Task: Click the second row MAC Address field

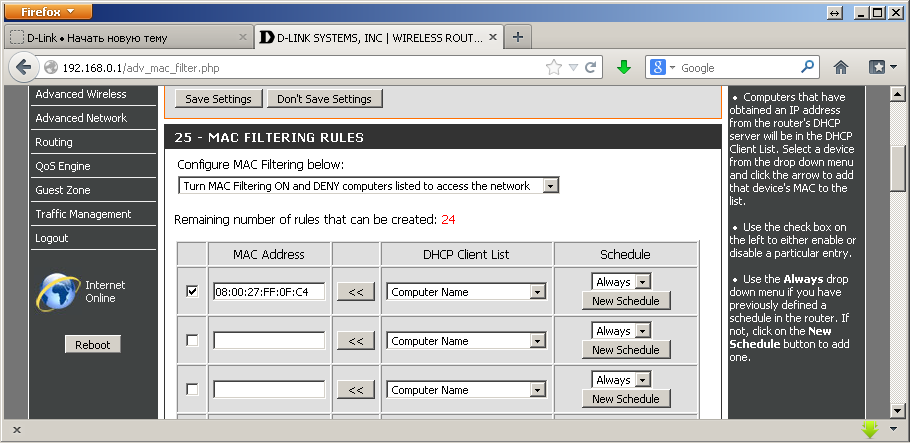Action: click(269, 341)
